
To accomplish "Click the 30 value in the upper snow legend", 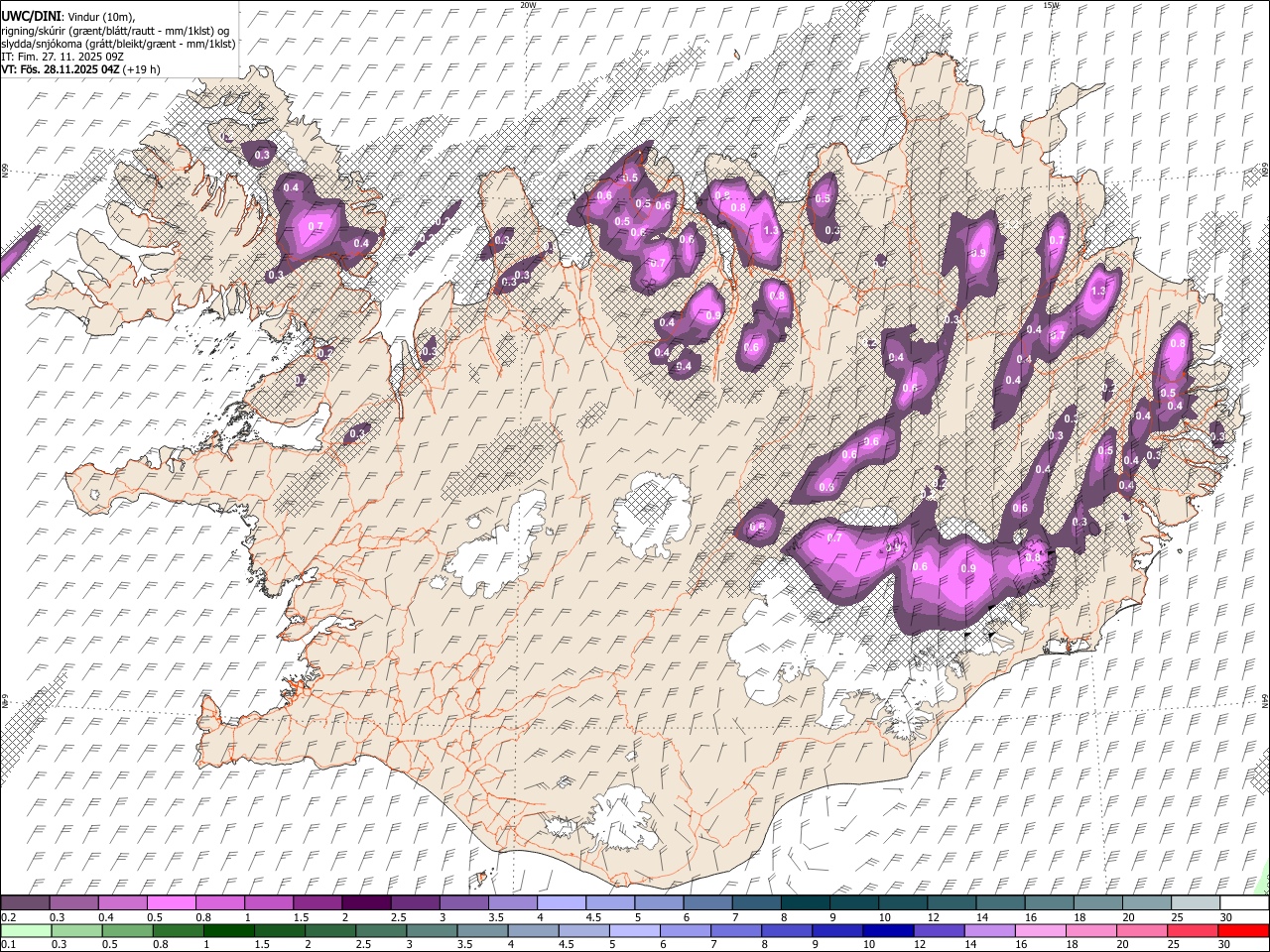I will click(x=1226, y=917).
